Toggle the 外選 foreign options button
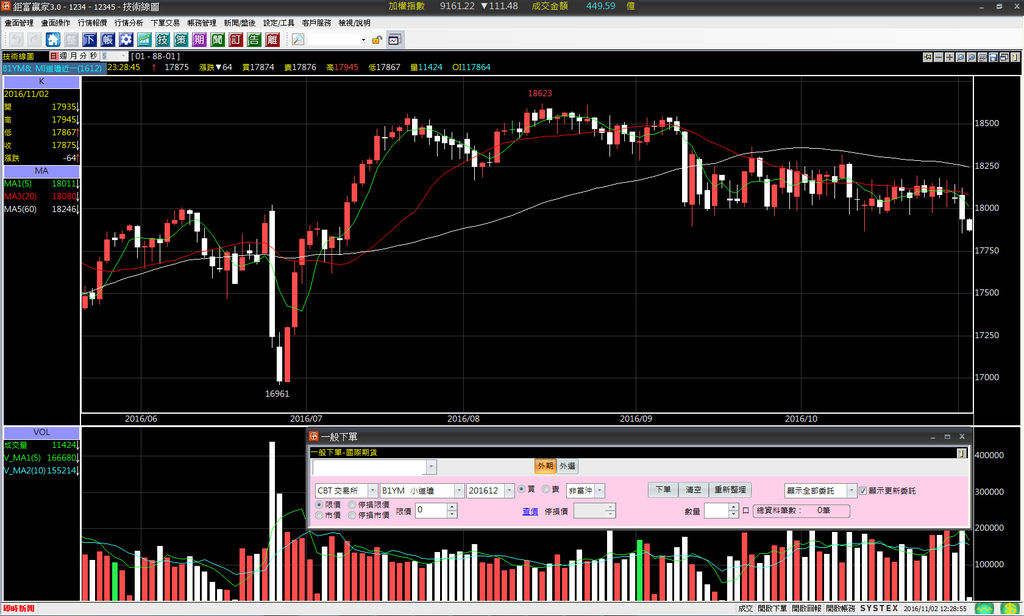This screenshot has width=1024, height=616. click(x=568, y=466)
